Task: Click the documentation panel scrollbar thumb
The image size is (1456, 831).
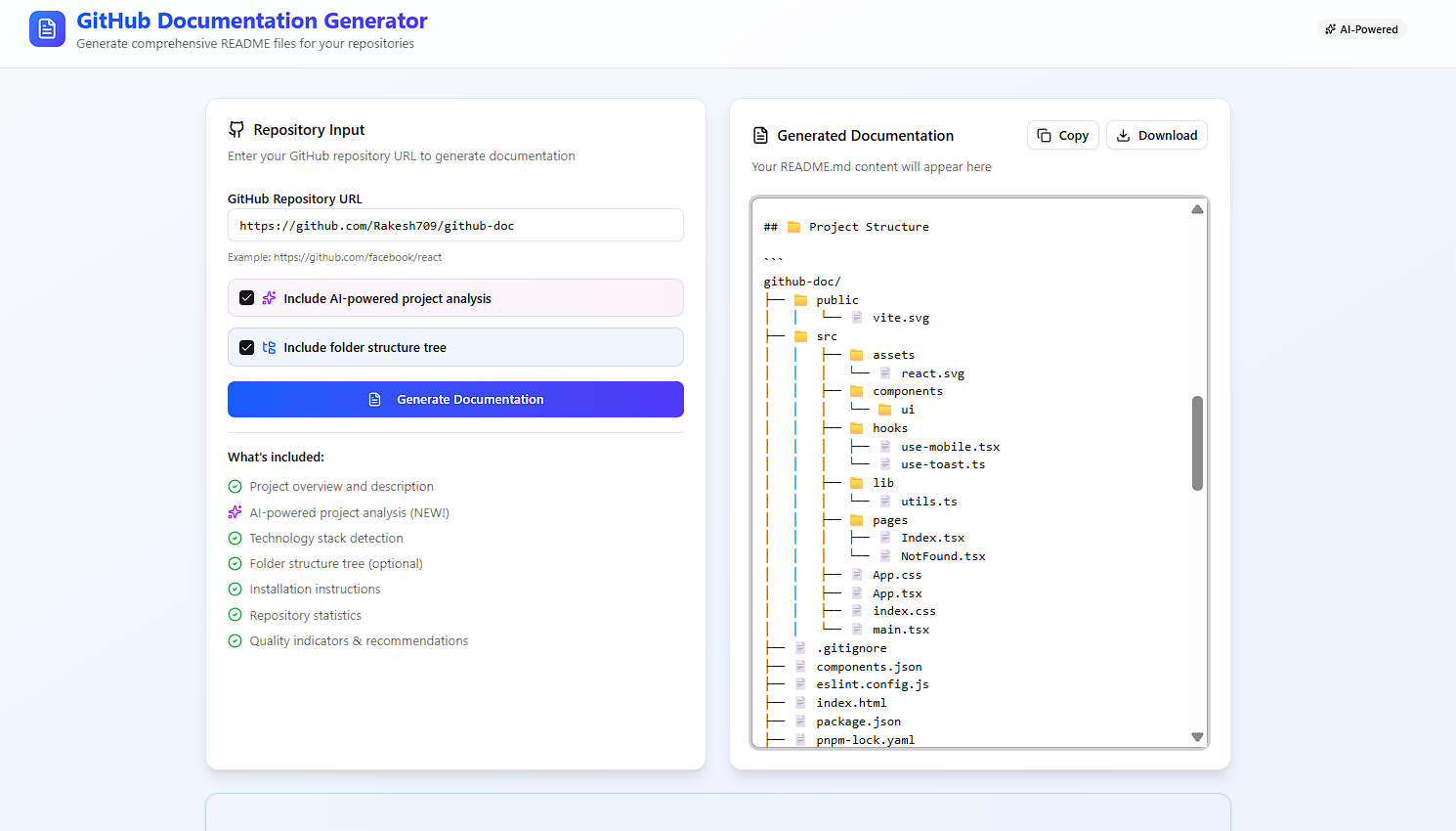Action: click(1197, 440)
